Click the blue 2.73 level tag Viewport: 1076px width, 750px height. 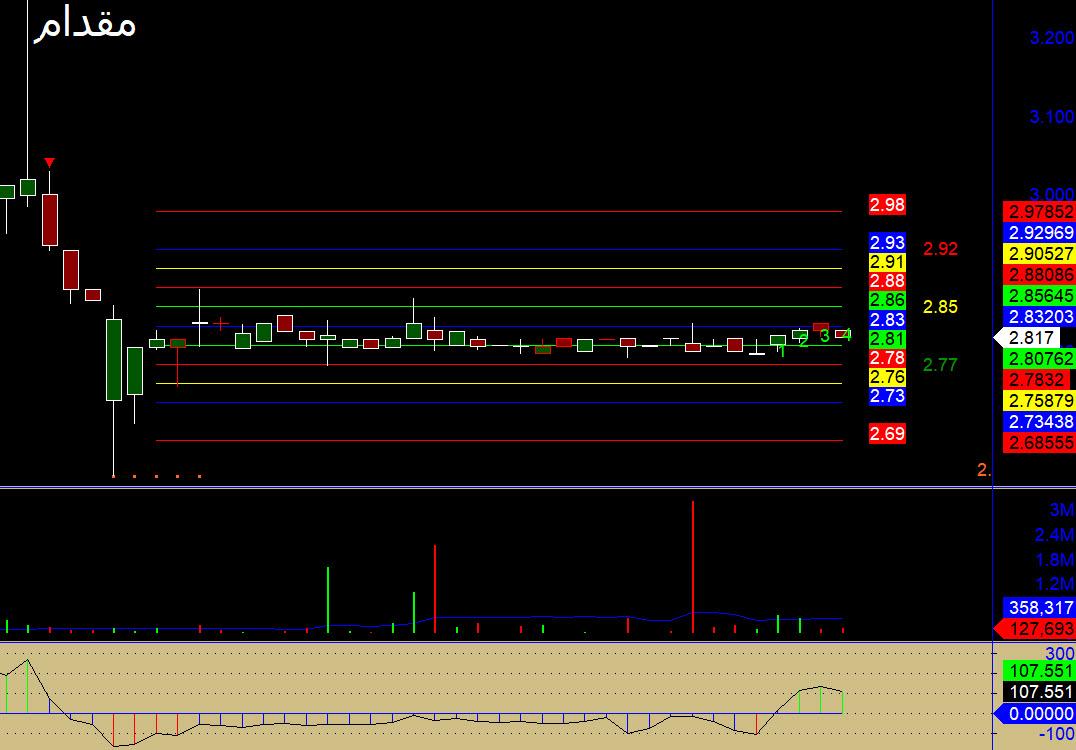tap(887, 396)
